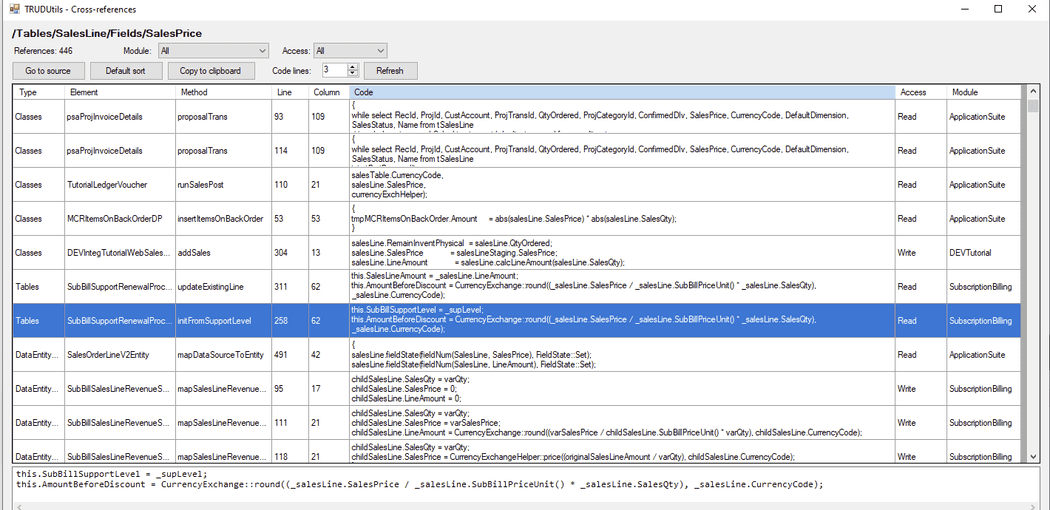Screen dimensions: 1050x510
Task: Click line number 304 cell
Action: (x=291, y=253)
